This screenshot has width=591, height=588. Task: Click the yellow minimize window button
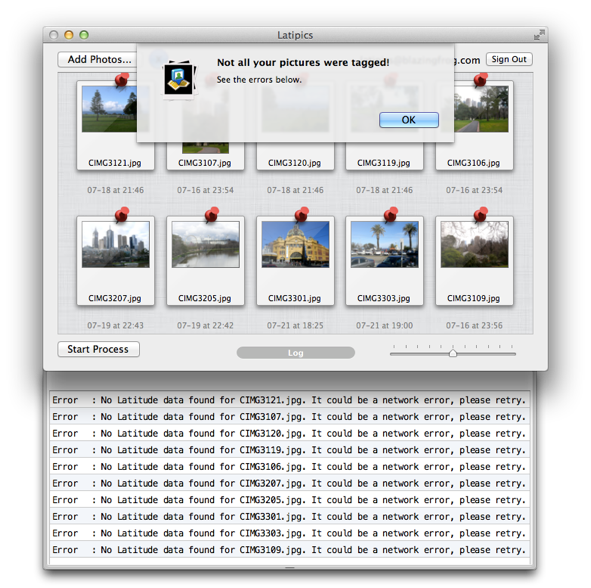click(69, 35)
